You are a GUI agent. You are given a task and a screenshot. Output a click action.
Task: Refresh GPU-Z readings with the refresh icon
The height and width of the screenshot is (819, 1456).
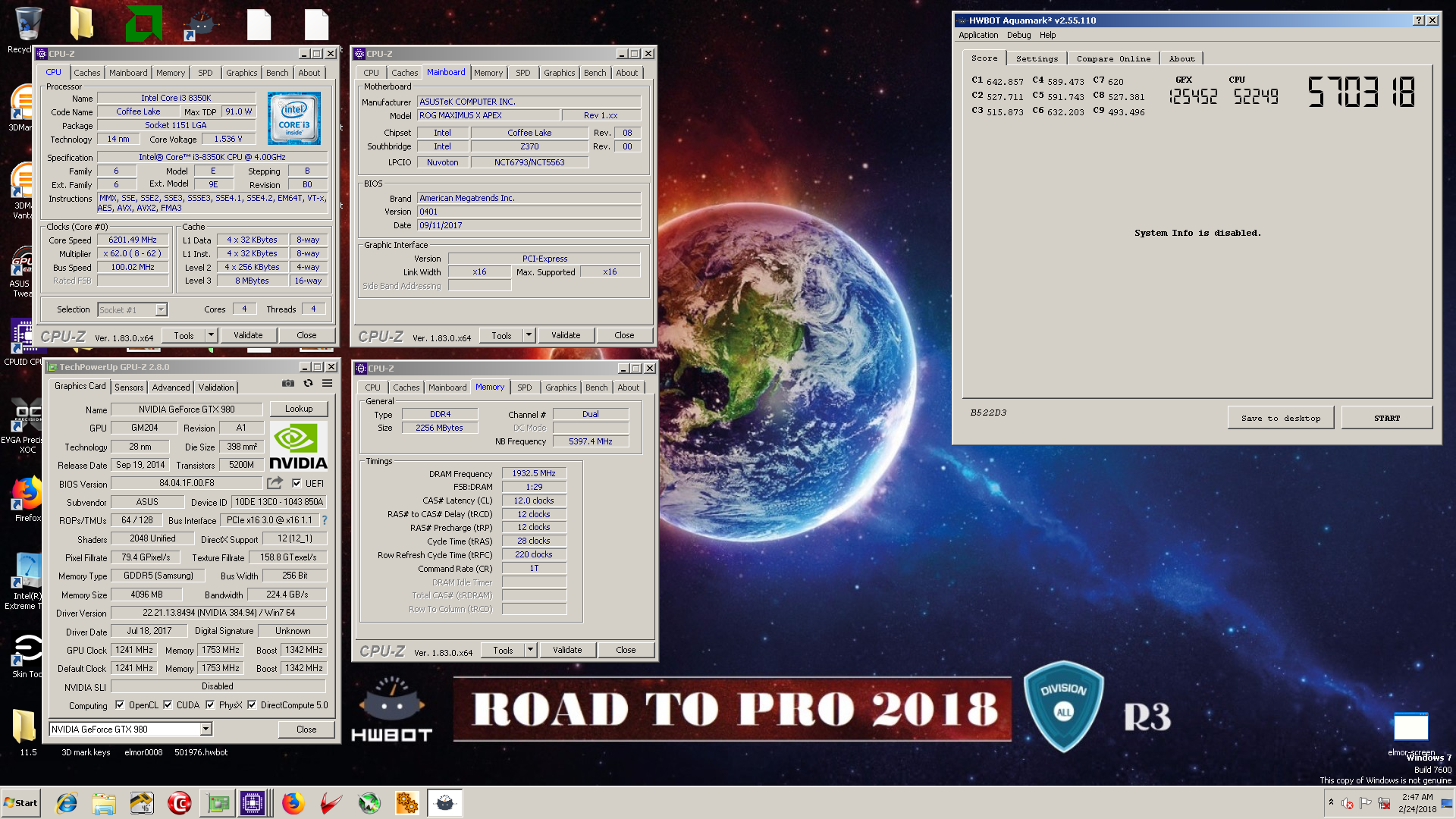308,384
